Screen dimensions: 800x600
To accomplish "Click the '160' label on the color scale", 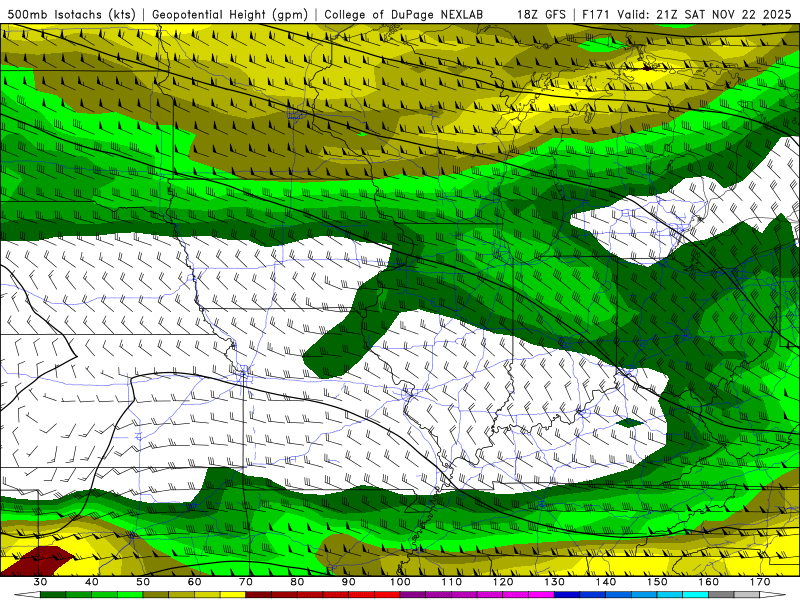I will [x=709, y=582].
